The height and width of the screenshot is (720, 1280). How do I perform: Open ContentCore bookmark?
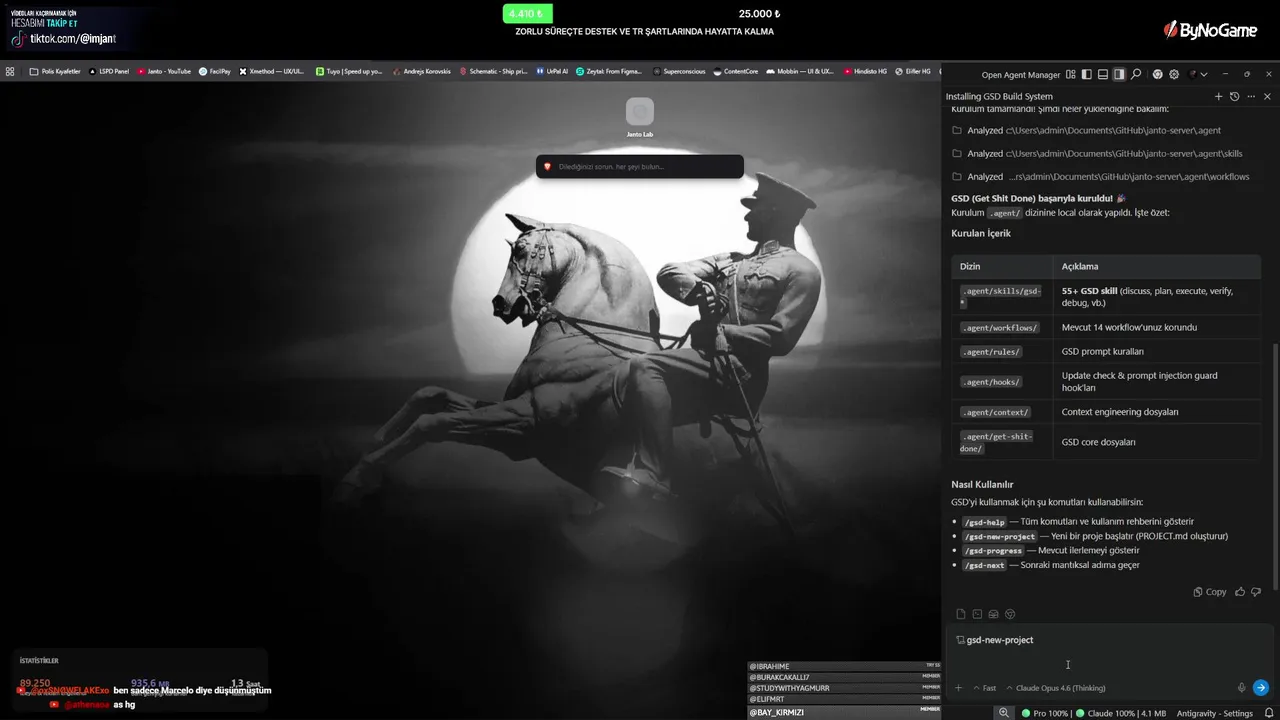pos(736,72)
